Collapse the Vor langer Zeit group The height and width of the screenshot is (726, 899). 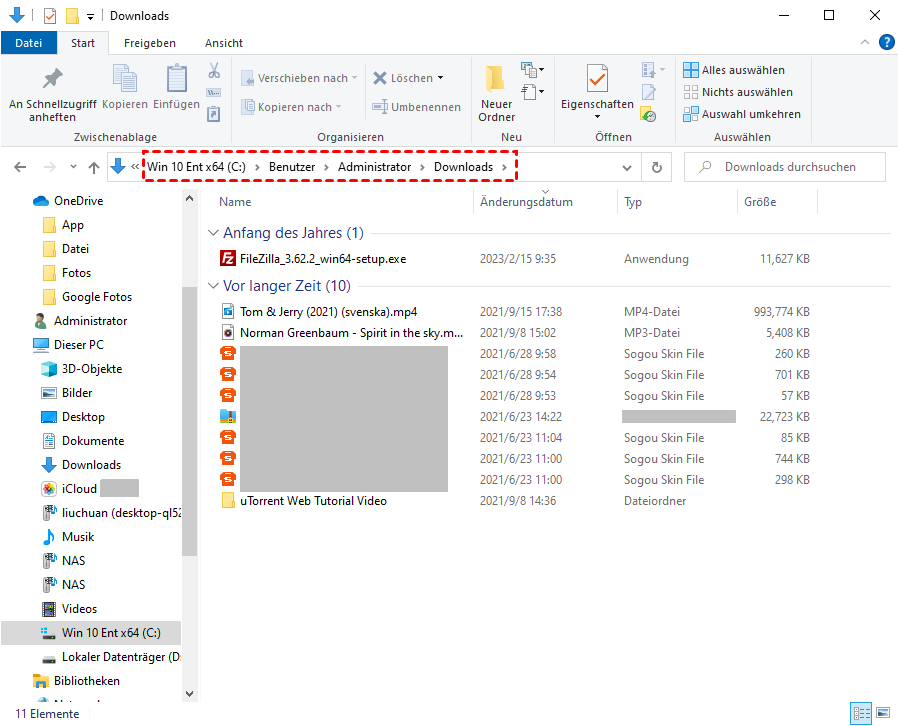click(213, 286)
